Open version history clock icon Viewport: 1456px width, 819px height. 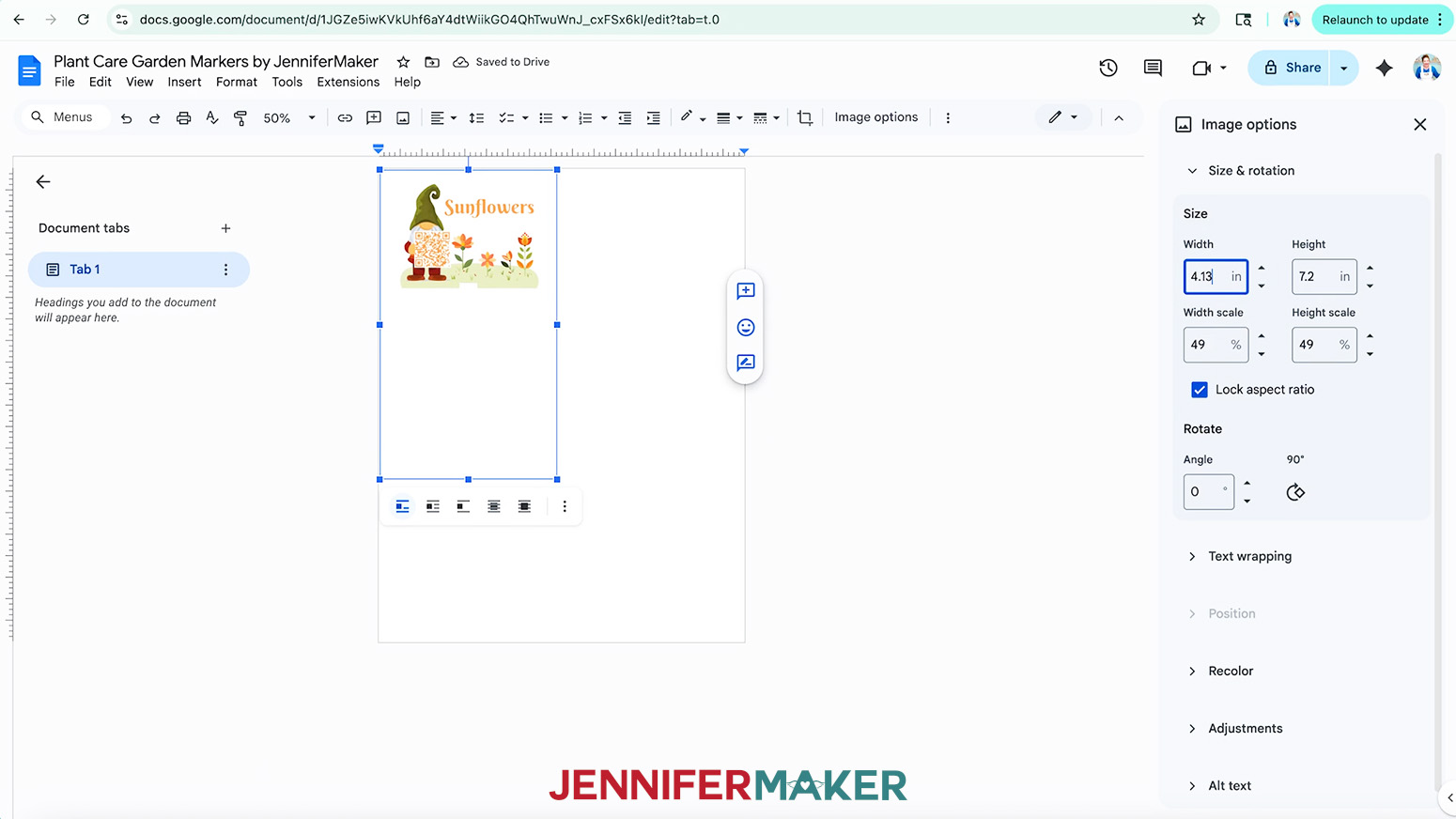coord(1108,68)
